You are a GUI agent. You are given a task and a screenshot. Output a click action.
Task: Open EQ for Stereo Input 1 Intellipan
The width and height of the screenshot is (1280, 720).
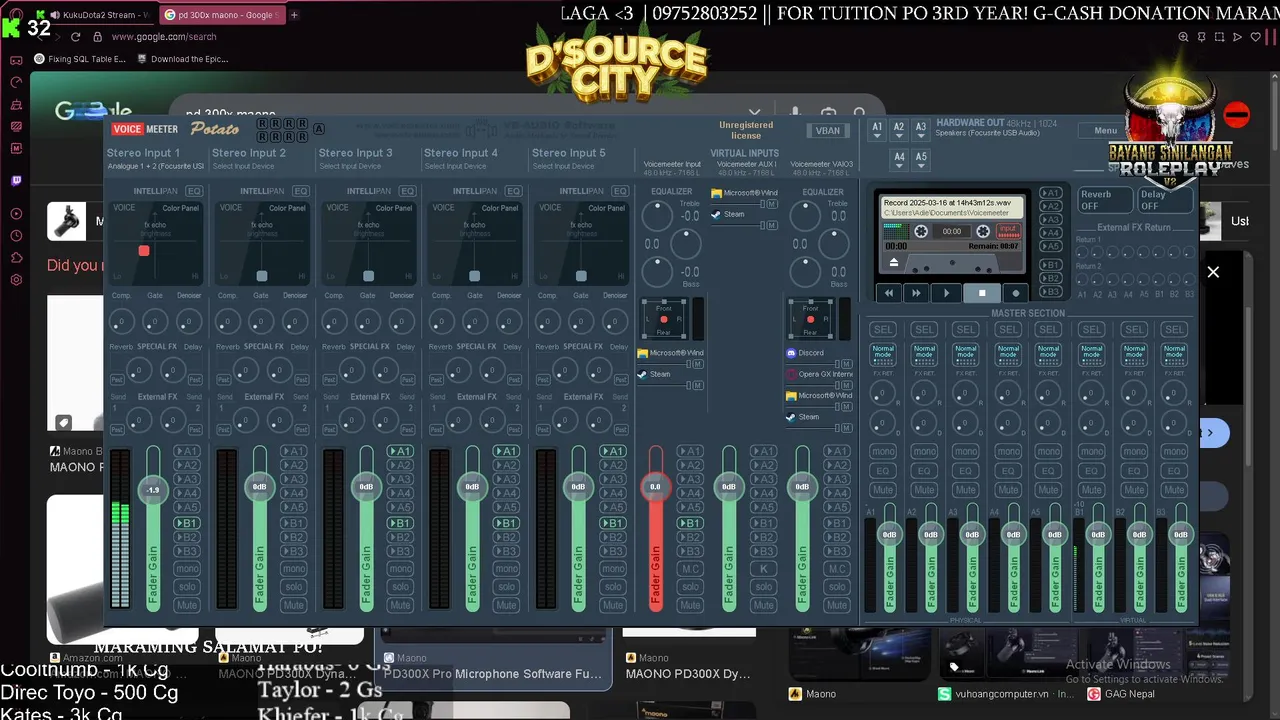194,191
